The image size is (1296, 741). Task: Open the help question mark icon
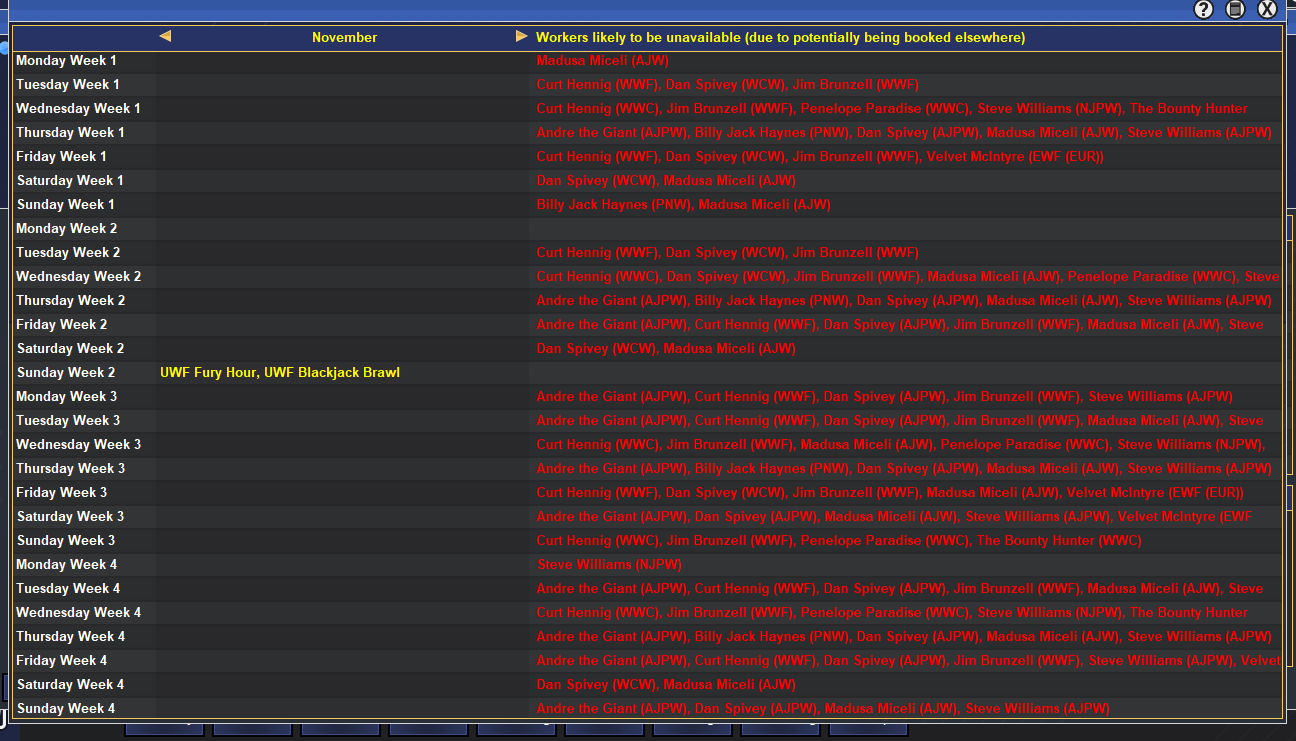click(x=1204, y=10)
